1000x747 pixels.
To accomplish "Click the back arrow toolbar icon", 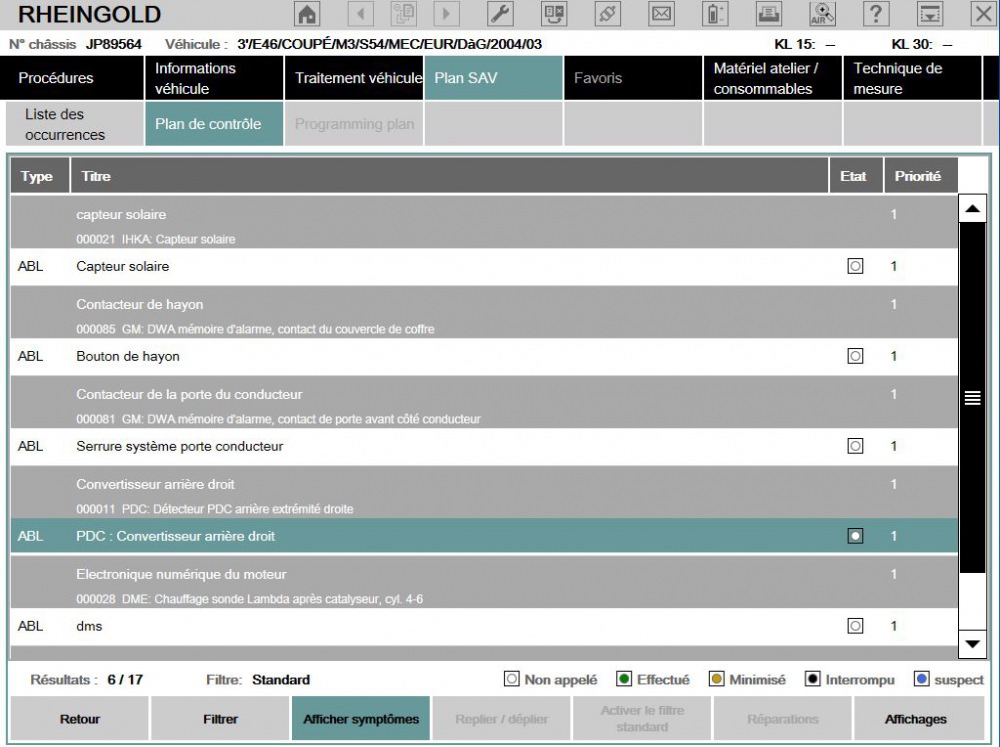I will click(361, 13).
